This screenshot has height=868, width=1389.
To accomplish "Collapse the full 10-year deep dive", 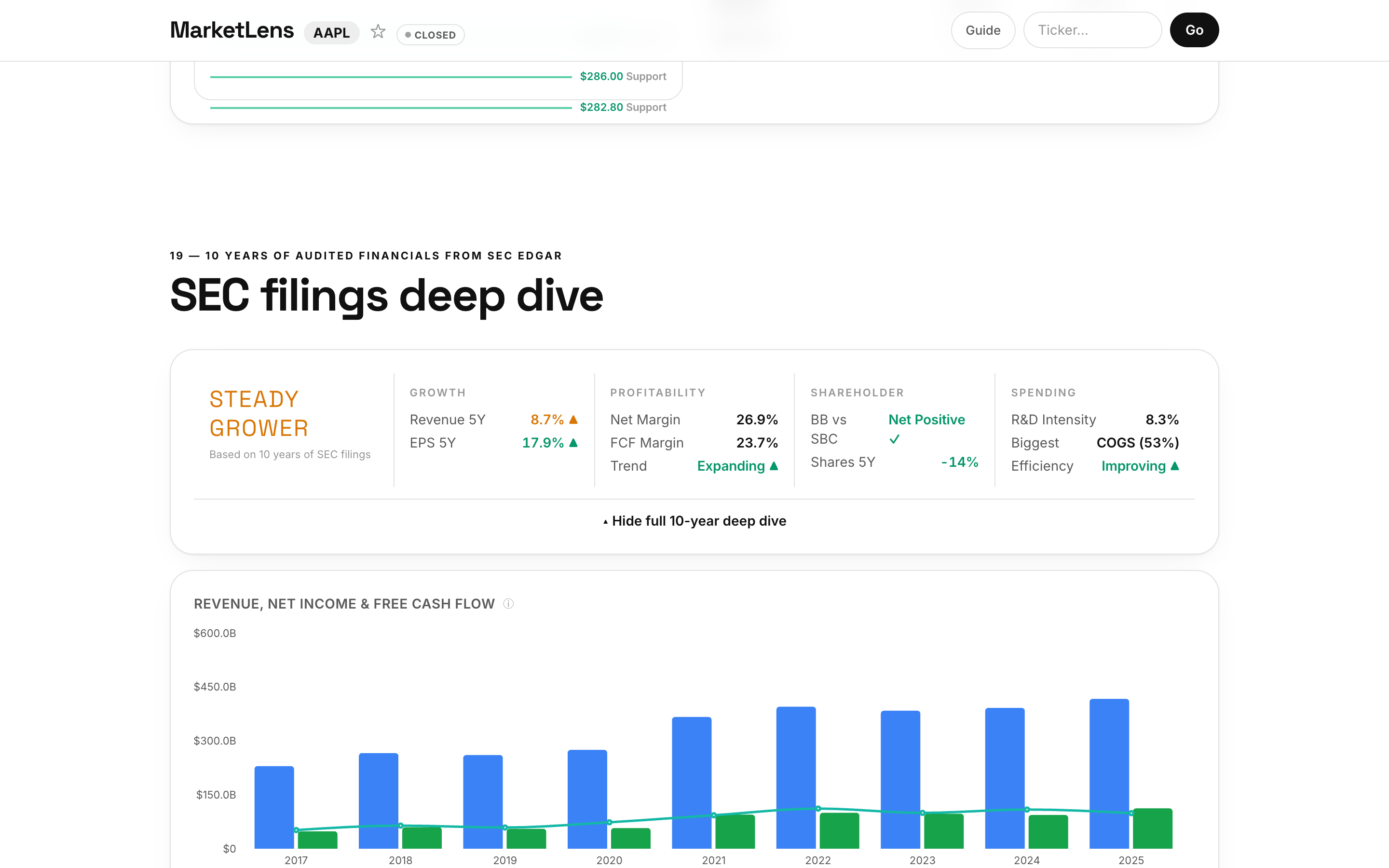I will point(694,521).
